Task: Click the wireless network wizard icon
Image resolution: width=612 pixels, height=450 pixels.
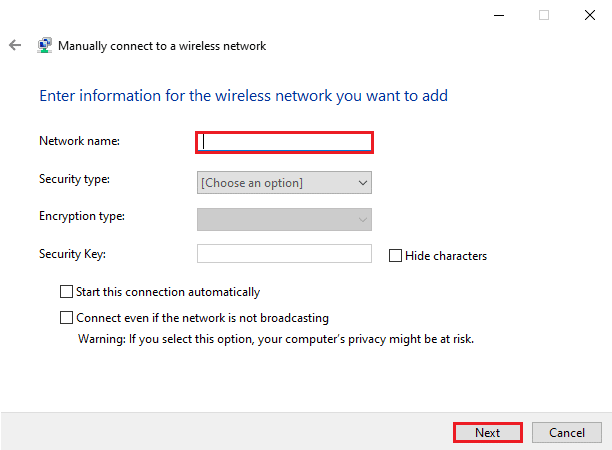Action: (45, 46)
